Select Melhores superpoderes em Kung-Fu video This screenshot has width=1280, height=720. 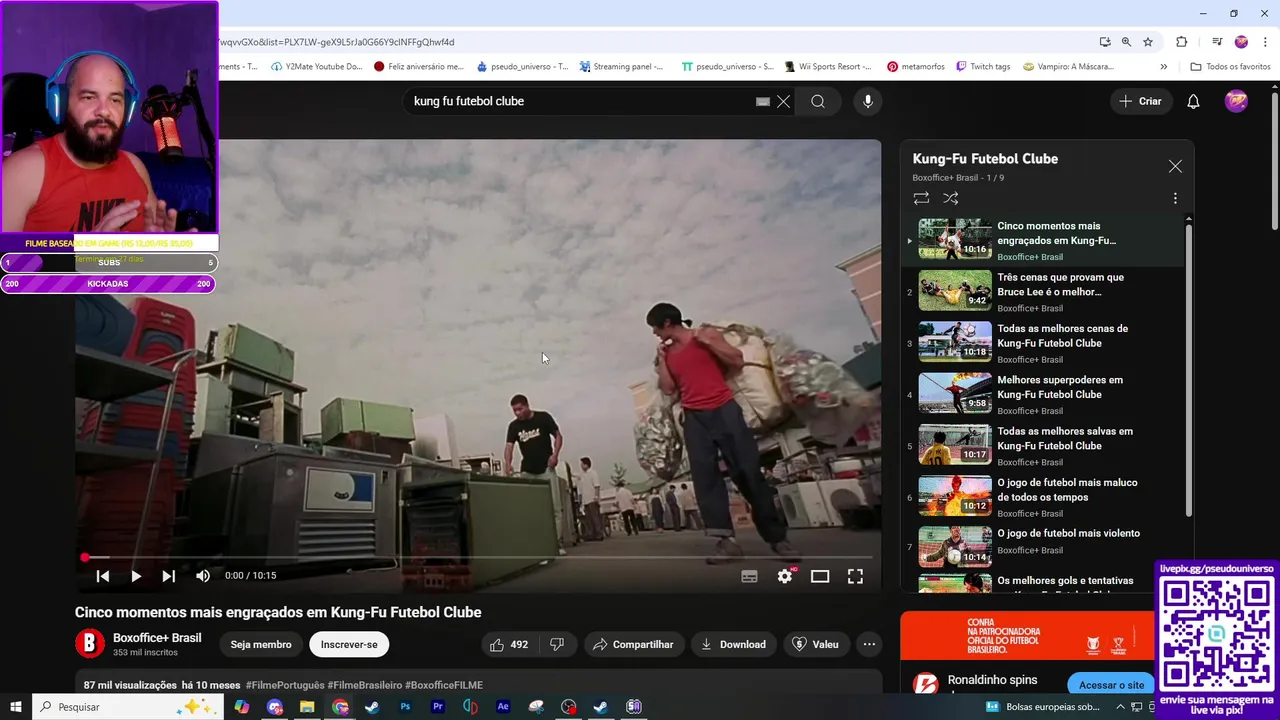[1043, 394]
